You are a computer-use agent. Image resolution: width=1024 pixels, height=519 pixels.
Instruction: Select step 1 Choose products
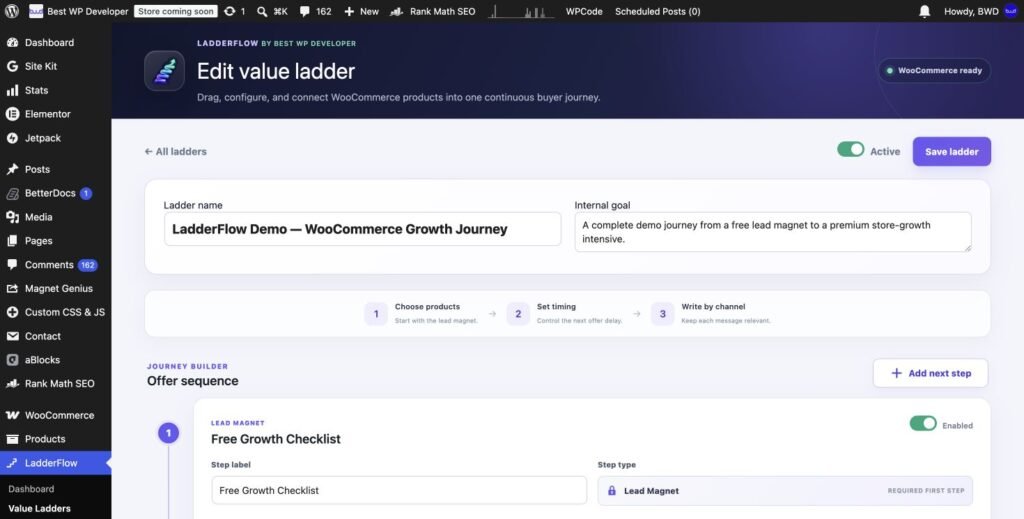pos(421,313)
